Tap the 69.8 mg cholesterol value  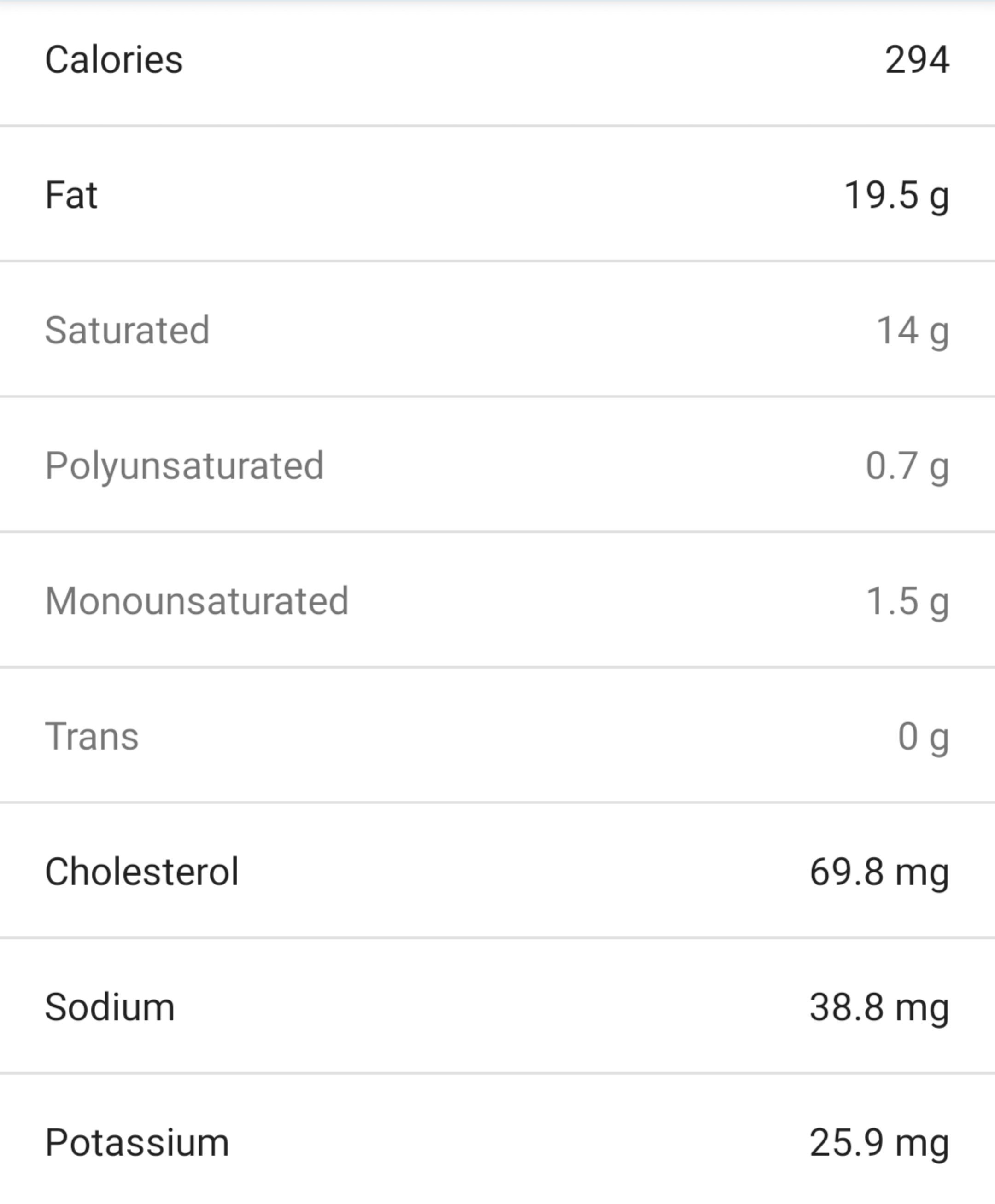point(878,872)
